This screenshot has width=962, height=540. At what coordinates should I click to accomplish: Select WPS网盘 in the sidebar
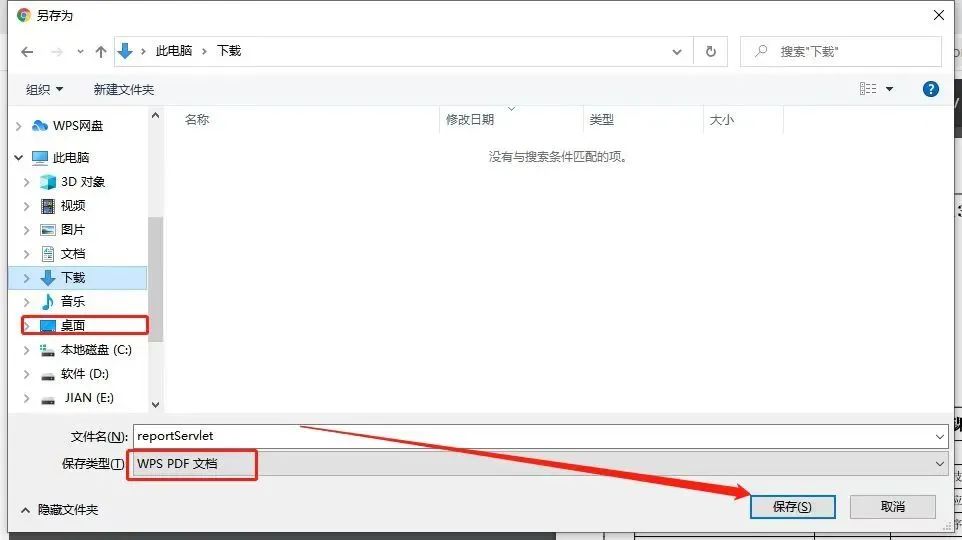pos(77,126)
